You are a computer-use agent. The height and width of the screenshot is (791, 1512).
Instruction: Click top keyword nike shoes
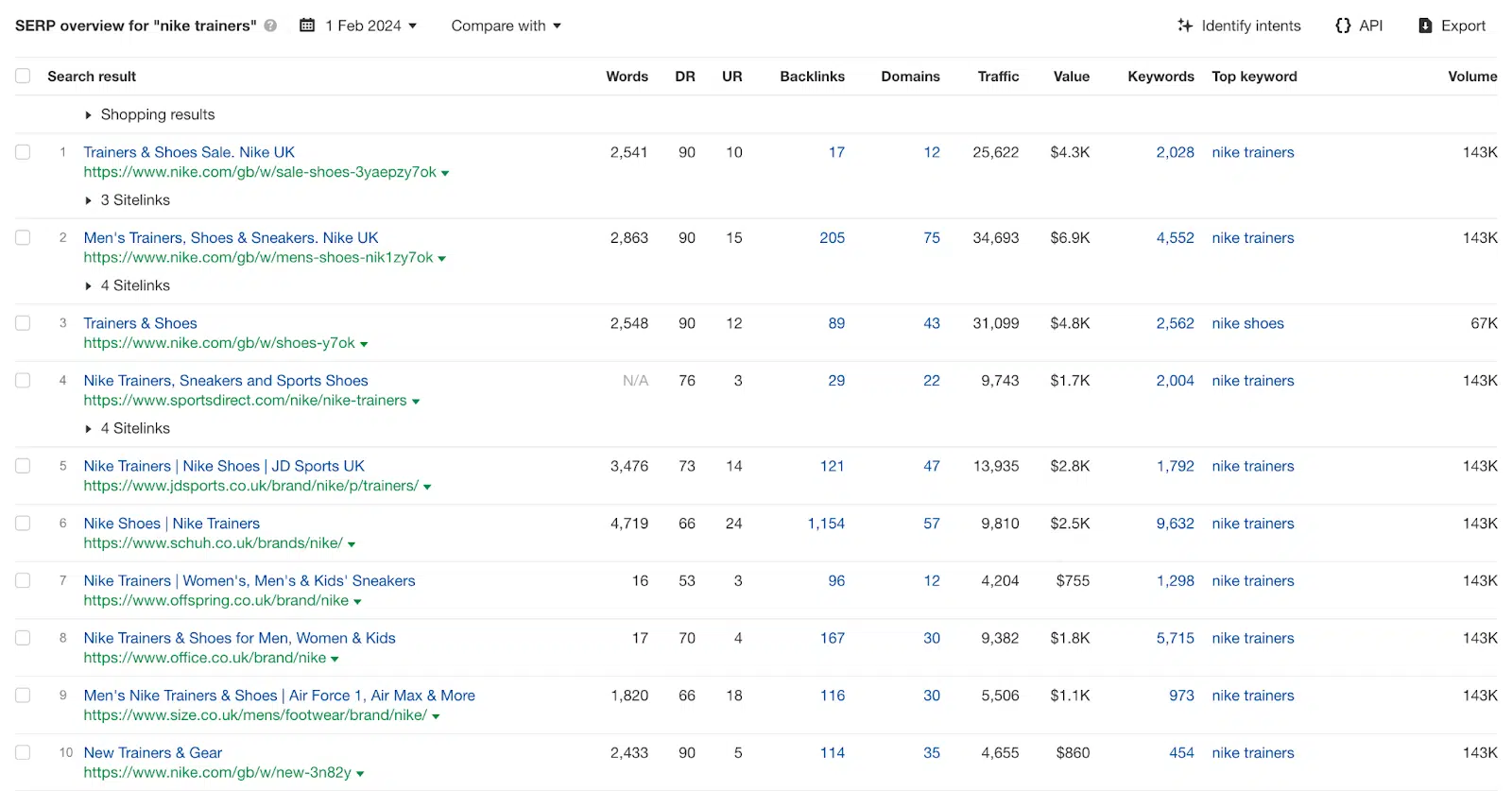(x=1247, y=323)
